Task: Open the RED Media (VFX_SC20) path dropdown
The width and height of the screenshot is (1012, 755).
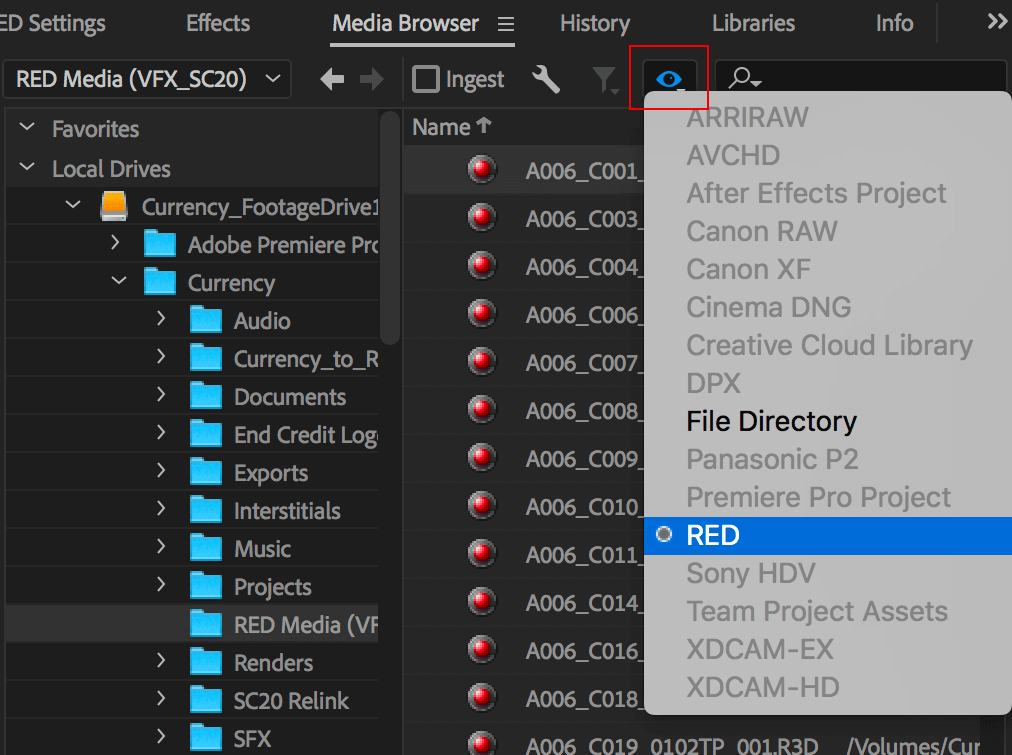Action: [x=148, y=79]
